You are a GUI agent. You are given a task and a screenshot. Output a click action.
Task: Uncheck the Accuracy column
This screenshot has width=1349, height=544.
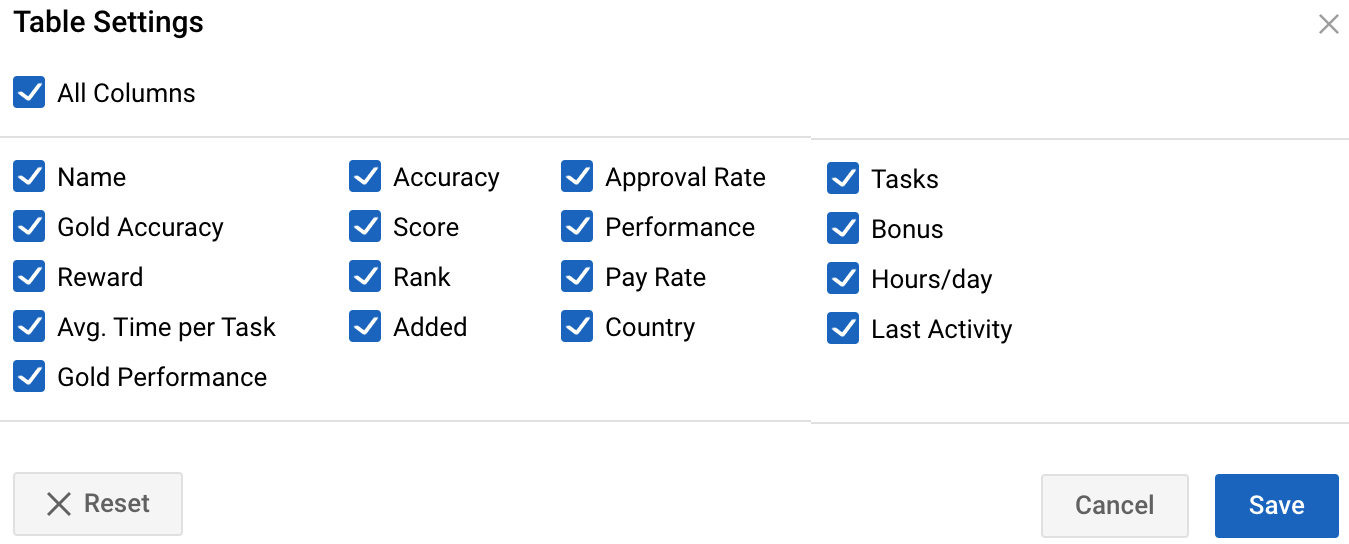tap(365, 177)
